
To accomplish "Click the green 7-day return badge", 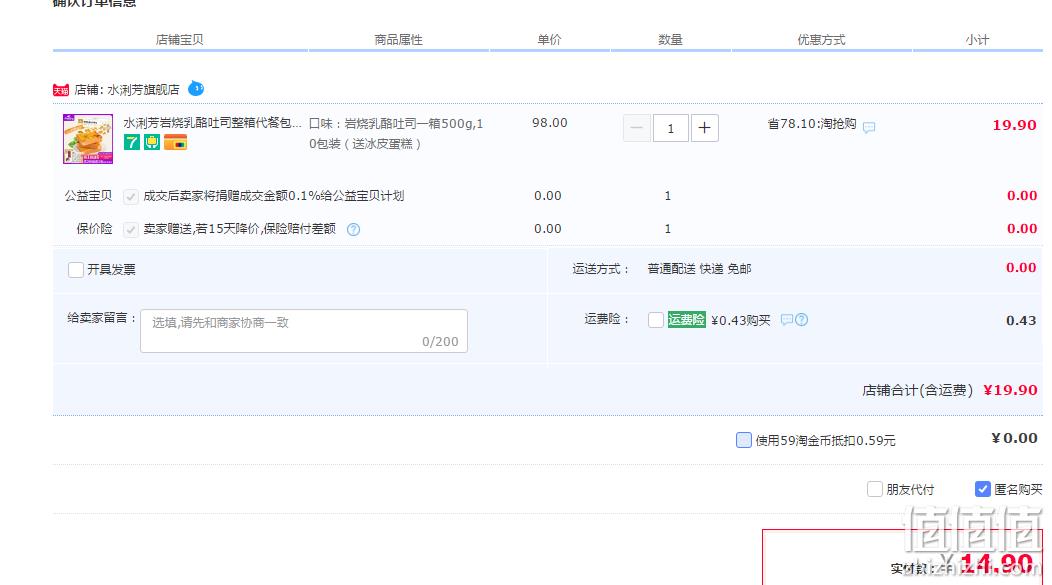I will (x=132, y=142).
